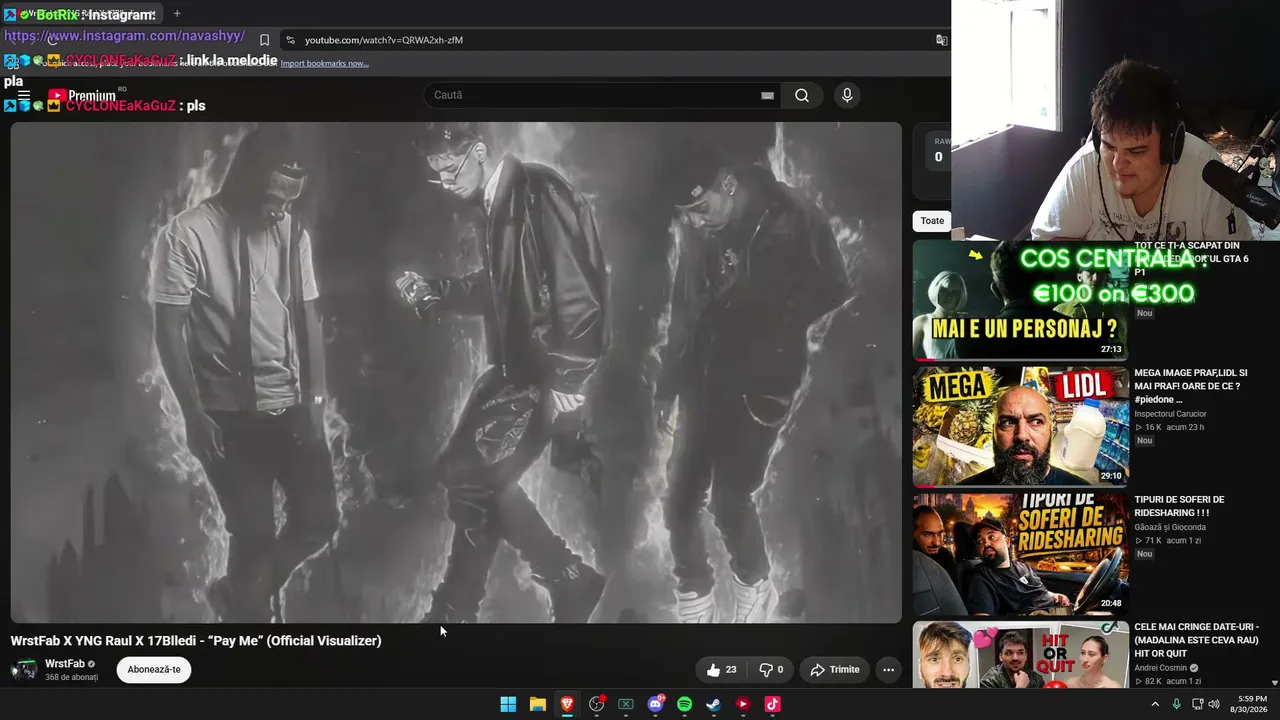1280x720 pixels.
Task: Open the Windows Start menu
Action: (508, 704)
